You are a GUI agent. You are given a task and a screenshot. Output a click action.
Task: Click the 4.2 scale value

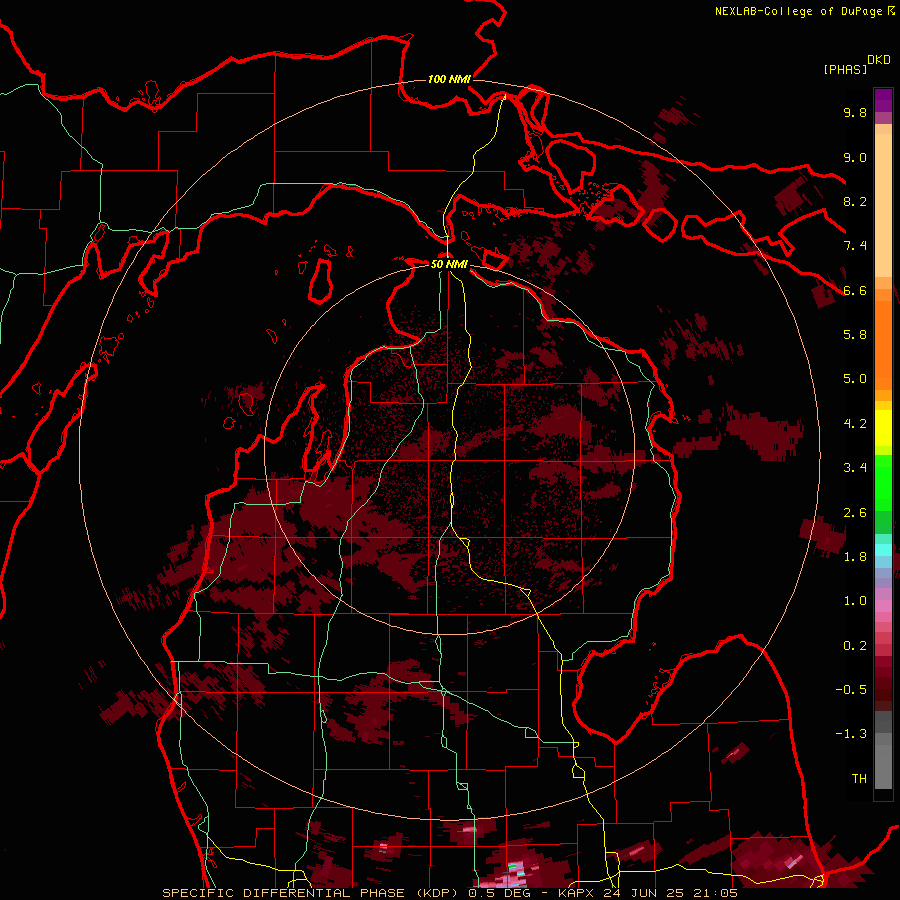(855, 424)
